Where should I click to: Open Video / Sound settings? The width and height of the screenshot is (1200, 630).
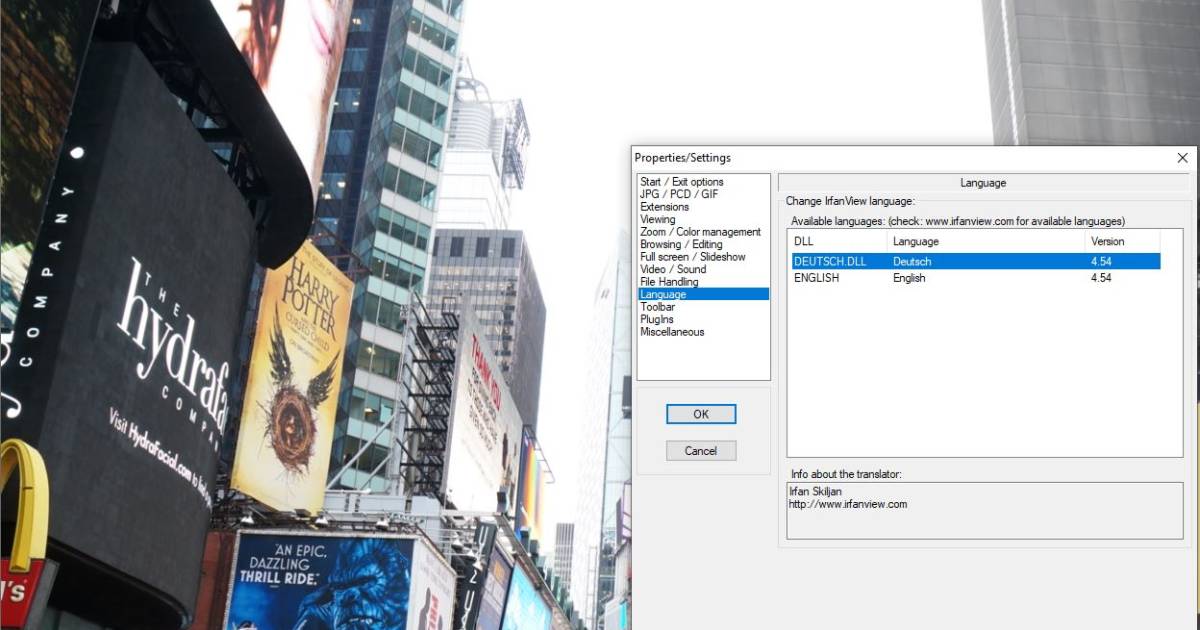pyautogui.click(x=673, y=269)
